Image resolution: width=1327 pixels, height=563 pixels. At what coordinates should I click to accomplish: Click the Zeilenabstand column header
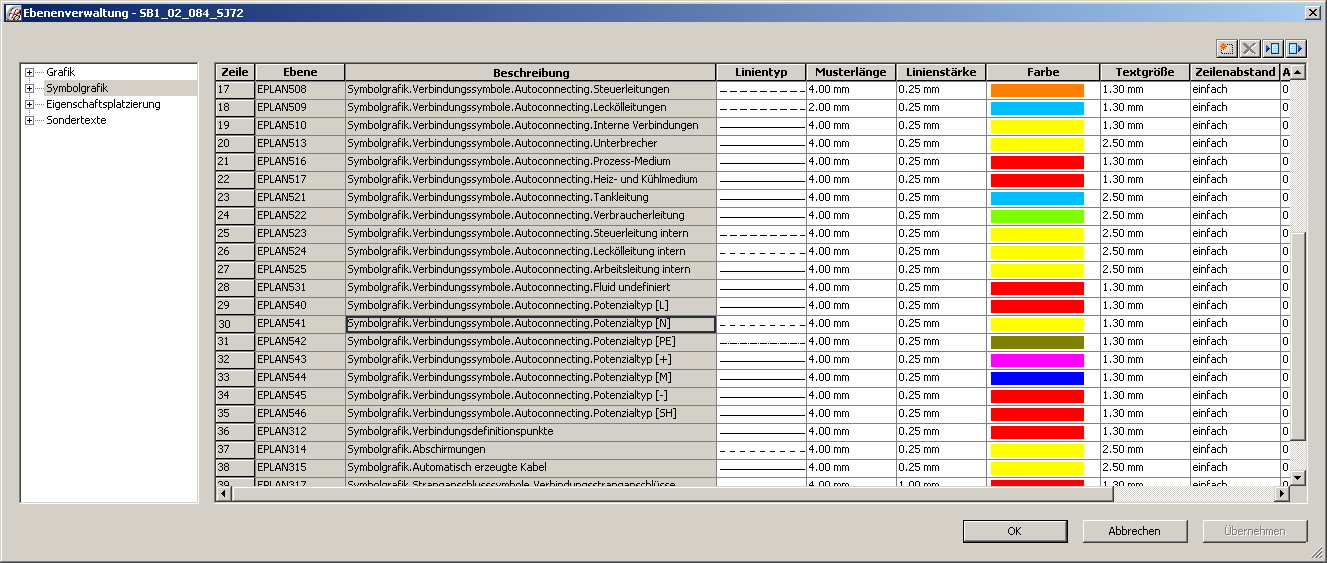pos(1235,72)
